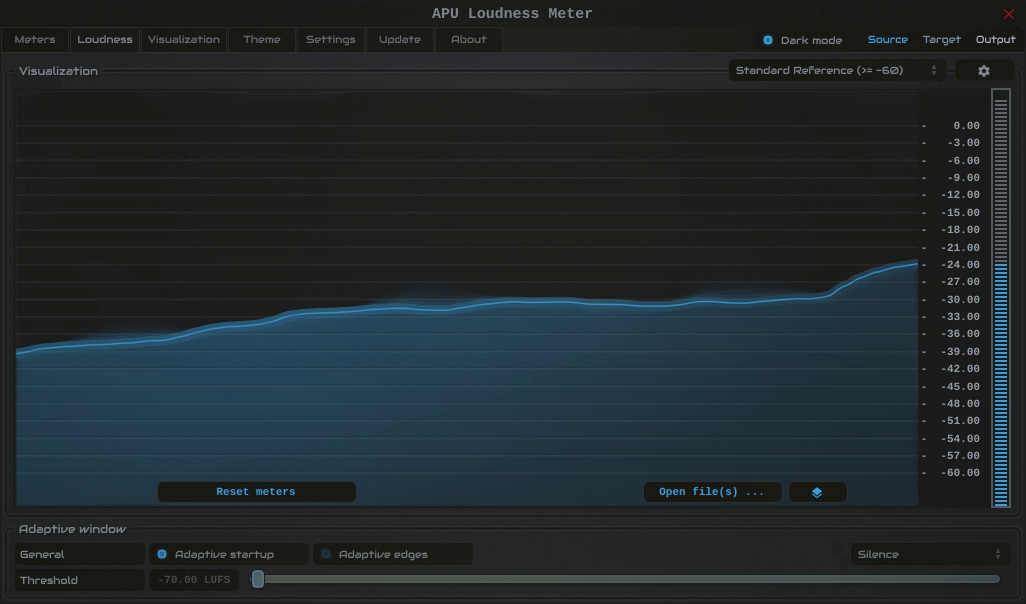The image size is (1026, 604).
Task: Click the 0.00 scale value
Action: point(966,126)
